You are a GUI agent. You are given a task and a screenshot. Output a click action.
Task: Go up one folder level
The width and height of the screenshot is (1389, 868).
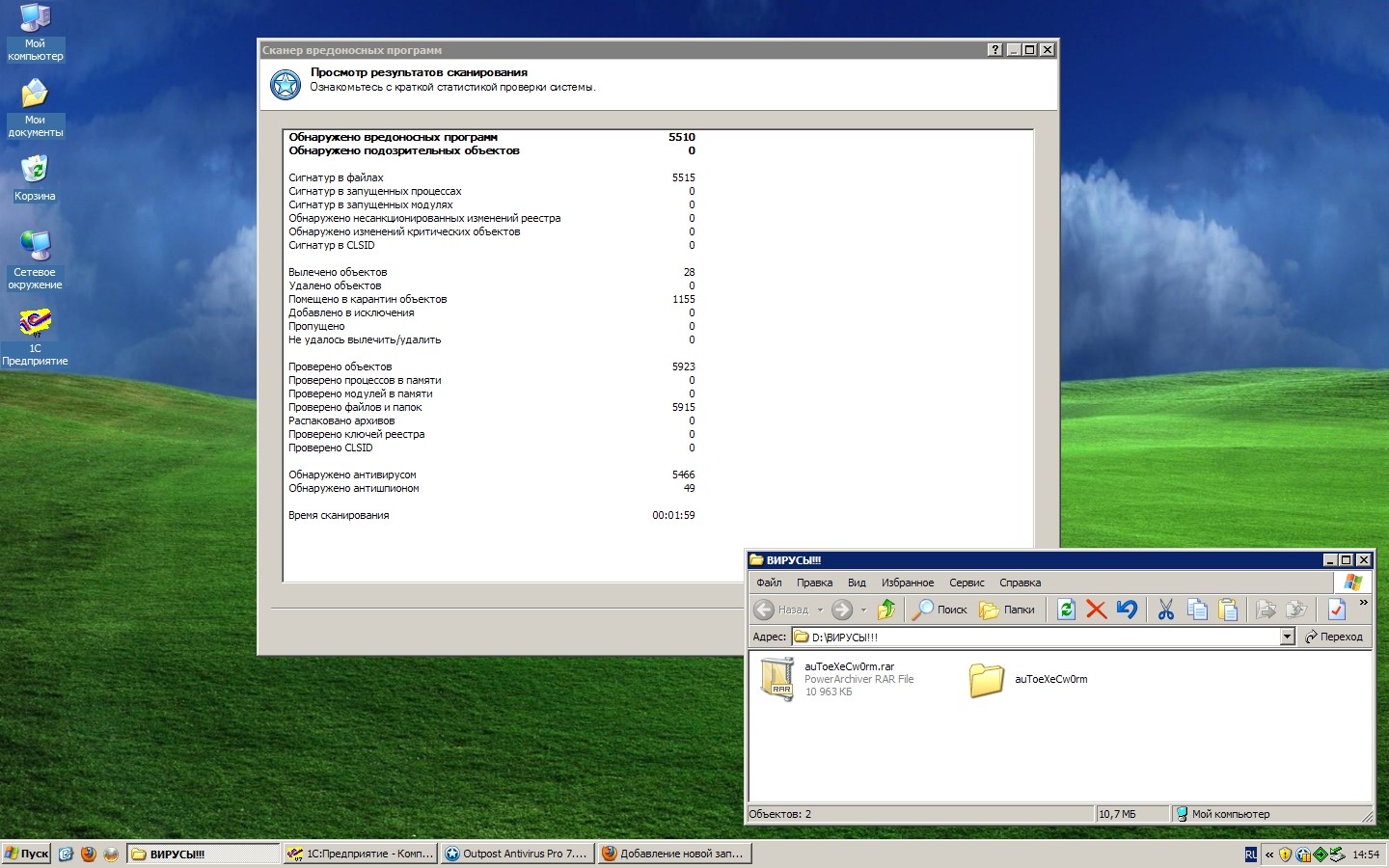(886, 610)
